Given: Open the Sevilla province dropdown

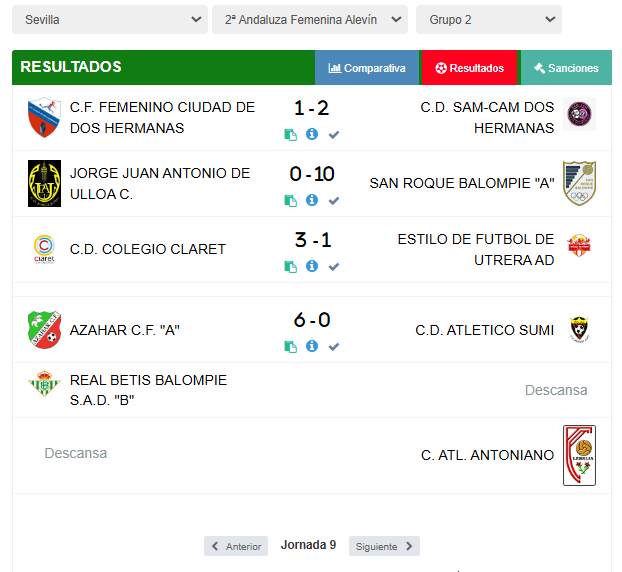Looking at the screenshot, I should point(110,19).
